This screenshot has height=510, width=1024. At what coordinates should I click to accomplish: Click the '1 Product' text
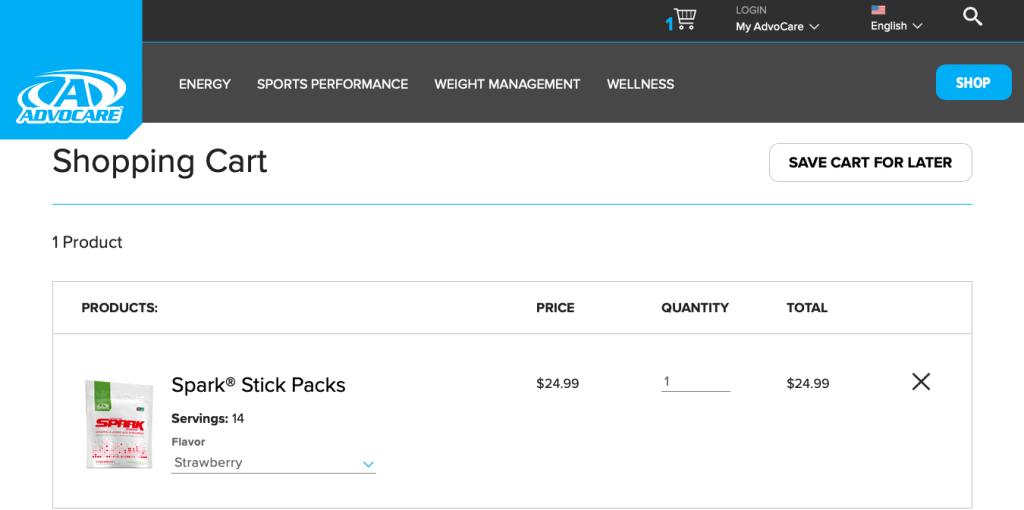pos(88,242)
